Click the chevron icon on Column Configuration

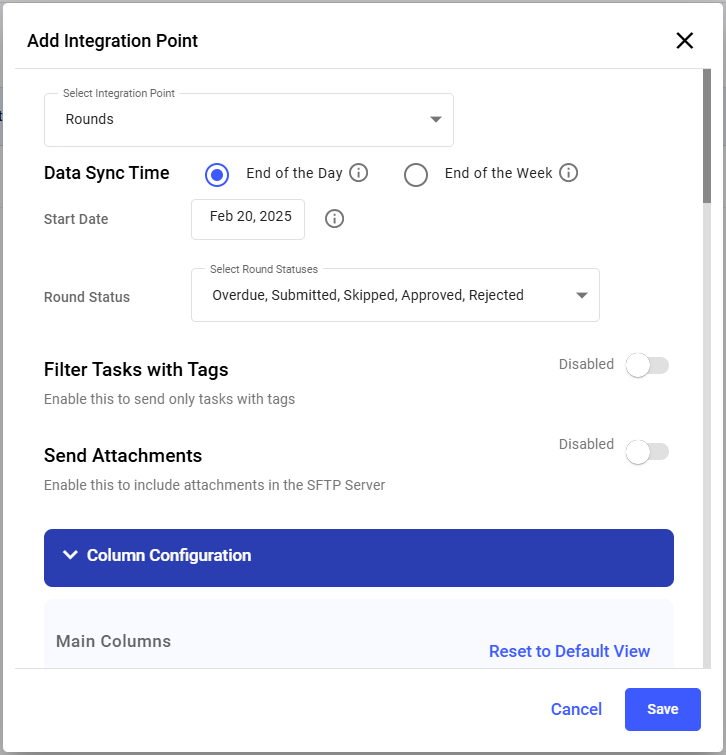[x=70, y=555]
